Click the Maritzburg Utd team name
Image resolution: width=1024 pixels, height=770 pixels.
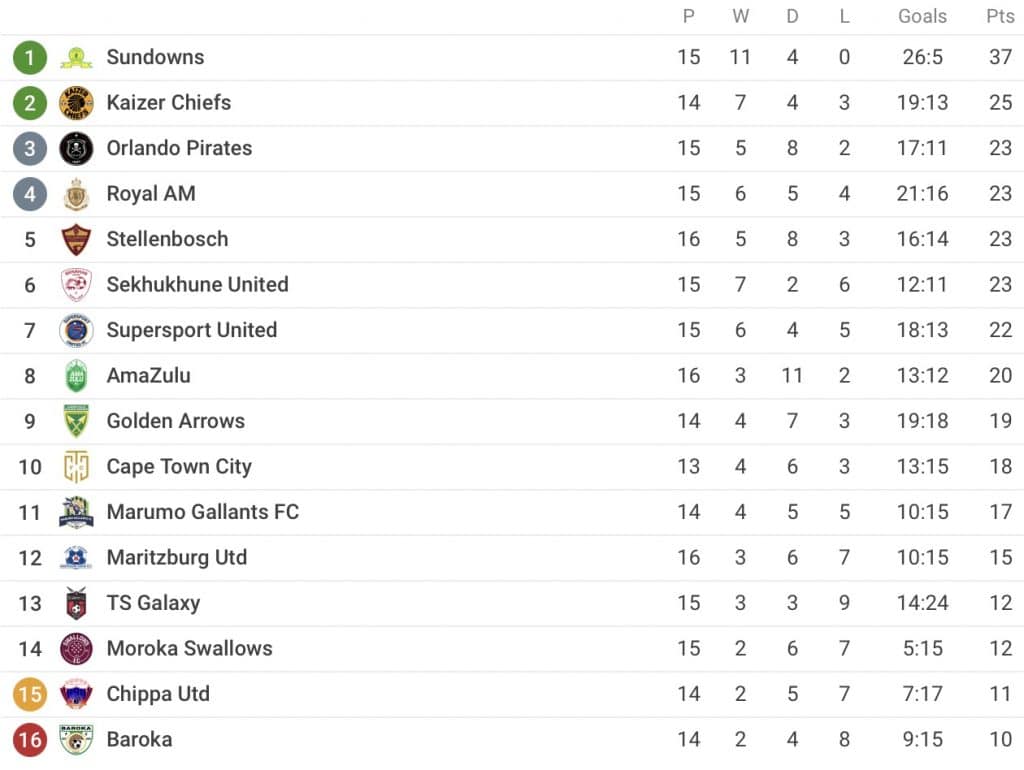(x=177, y=558)
